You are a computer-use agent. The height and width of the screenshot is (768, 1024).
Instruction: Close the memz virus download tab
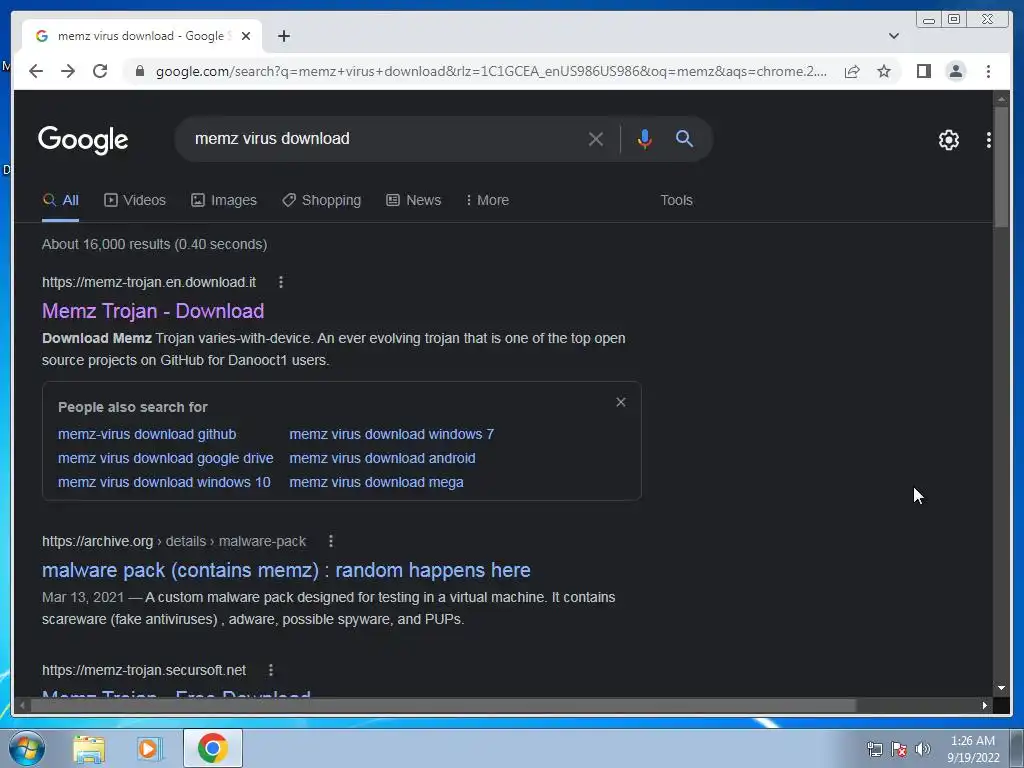click(x=246, y=36)
